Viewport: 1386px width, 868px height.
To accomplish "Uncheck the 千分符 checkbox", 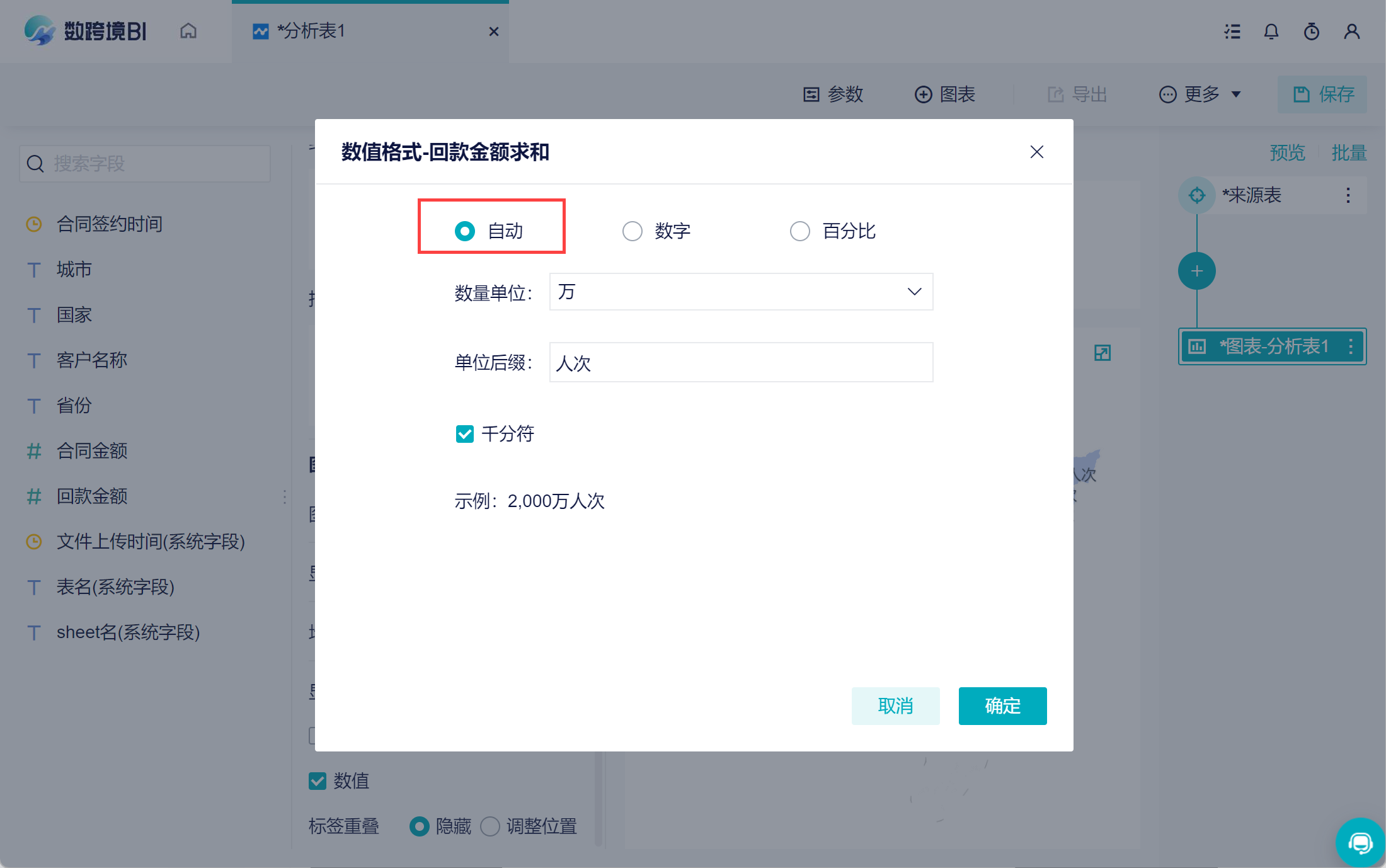I will 465,434.
